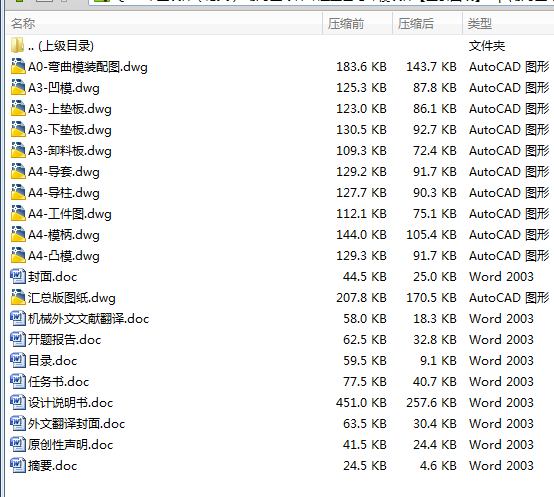Select the A4-导柱.dwg file icon

(18, 193)
